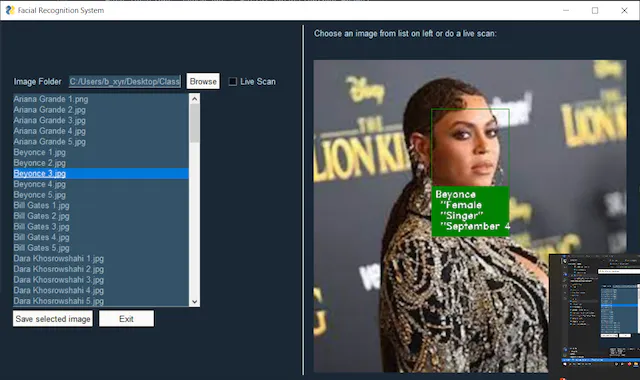
Task: Click the Exit button
Action: coord(127,319)
